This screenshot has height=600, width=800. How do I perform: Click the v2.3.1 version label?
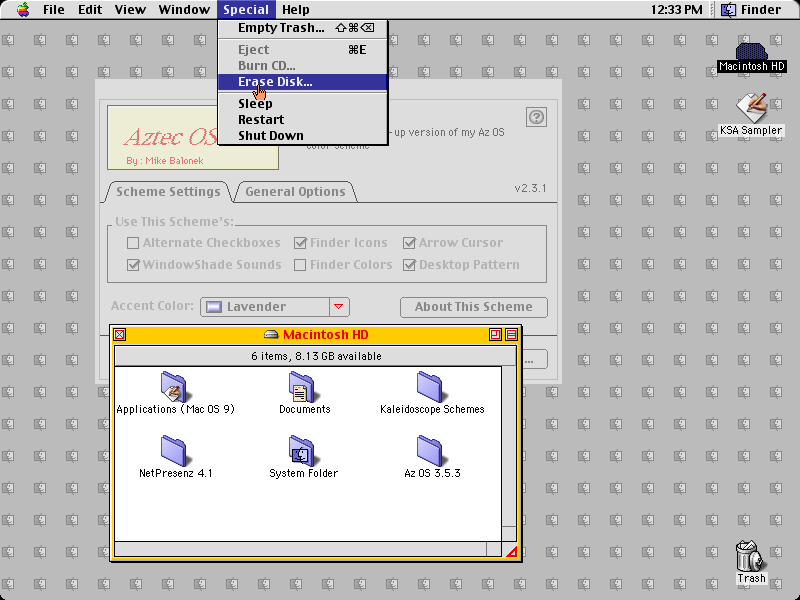pyautogui.click(x=530, y=188)
